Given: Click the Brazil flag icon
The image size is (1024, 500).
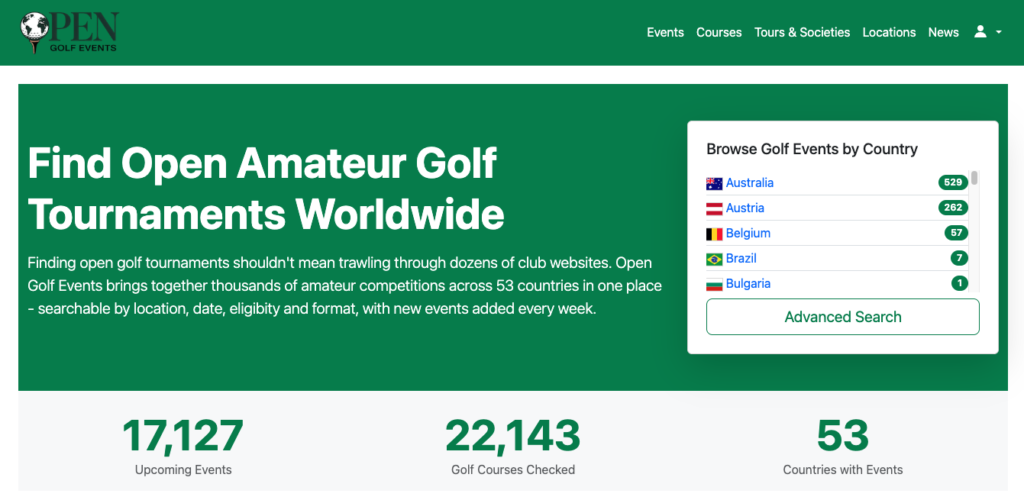Looking at the screenshot, I should 714,259.
